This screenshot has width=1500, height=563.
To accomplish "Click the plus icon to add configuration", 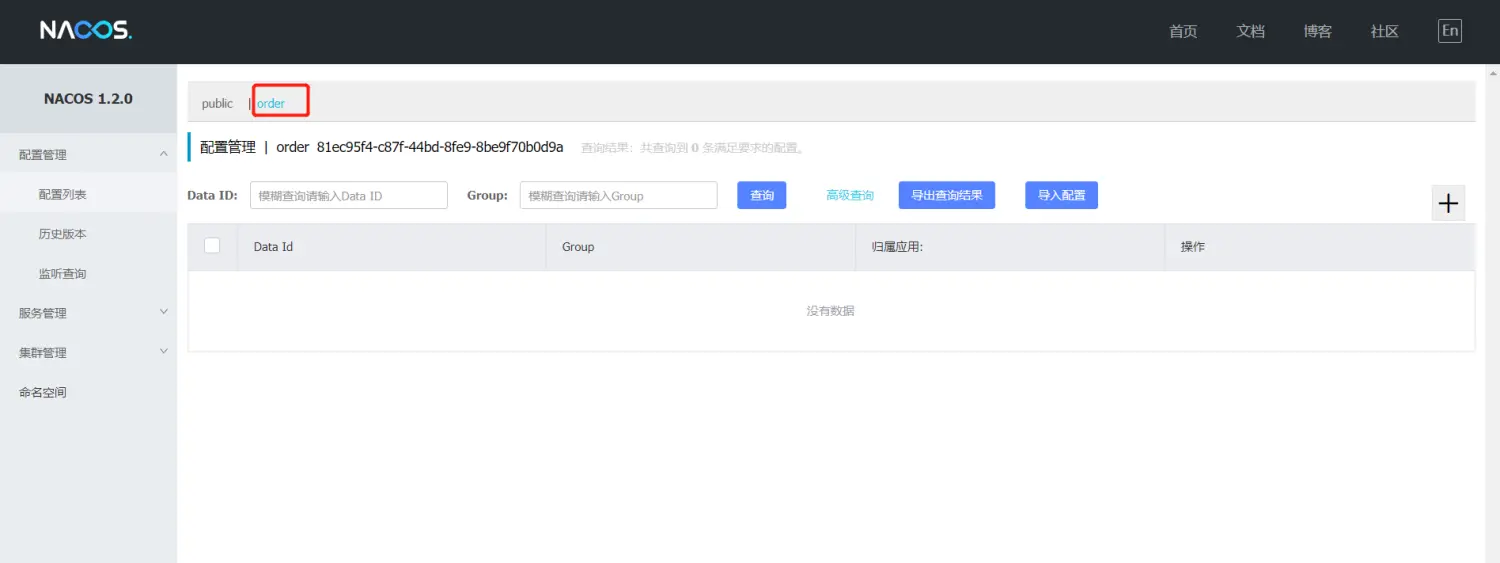I will click(x=1448, y=203).
